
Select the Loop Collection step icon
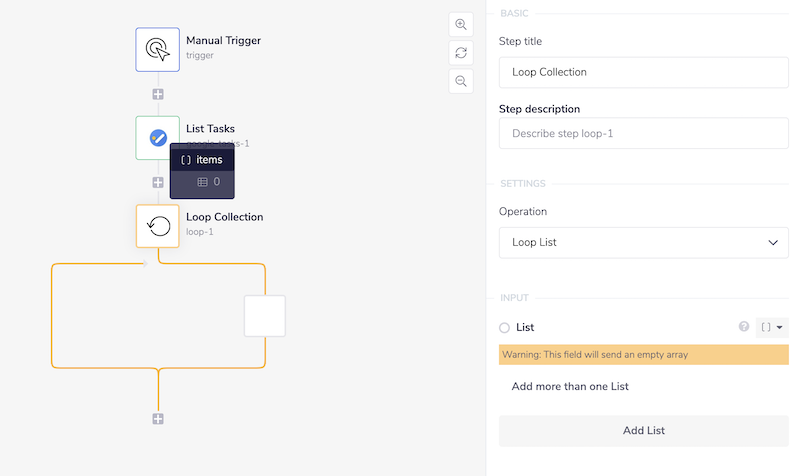[x=157, y=226]
